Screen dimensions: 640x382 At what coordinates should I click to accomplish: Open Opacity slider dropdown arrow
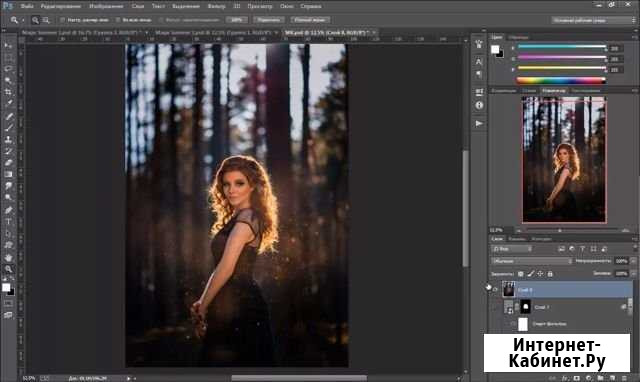[633, 261]
